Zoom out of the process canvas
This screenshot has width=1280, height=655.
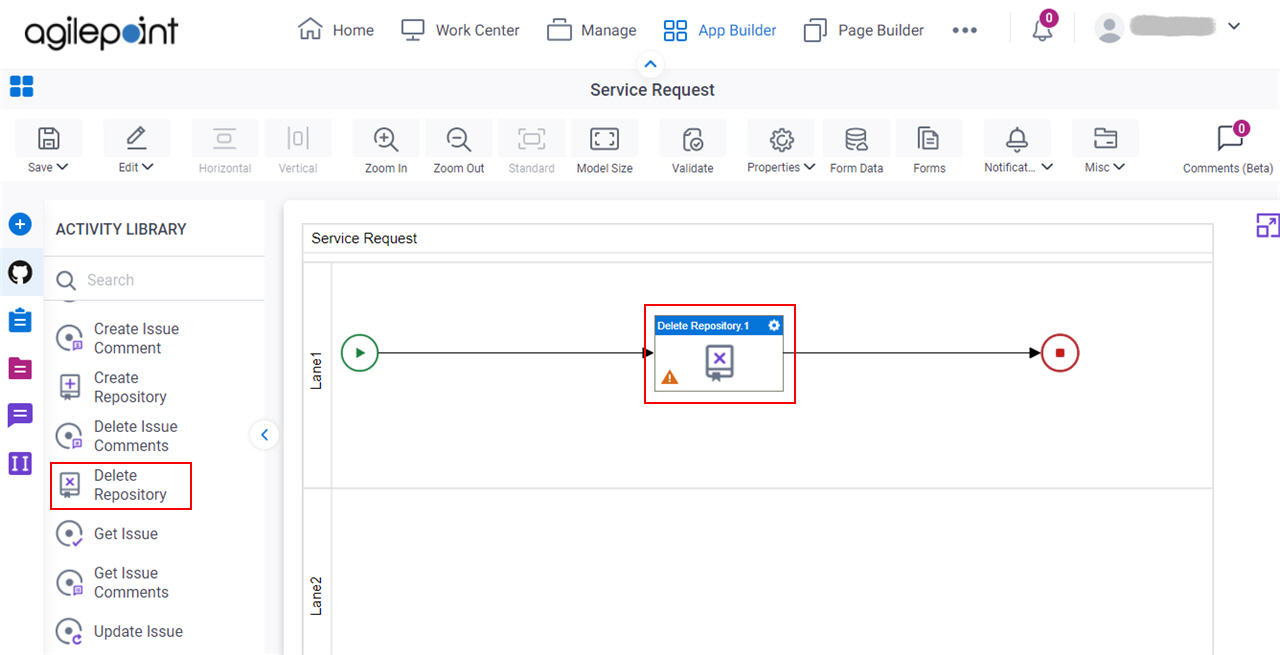459,139
